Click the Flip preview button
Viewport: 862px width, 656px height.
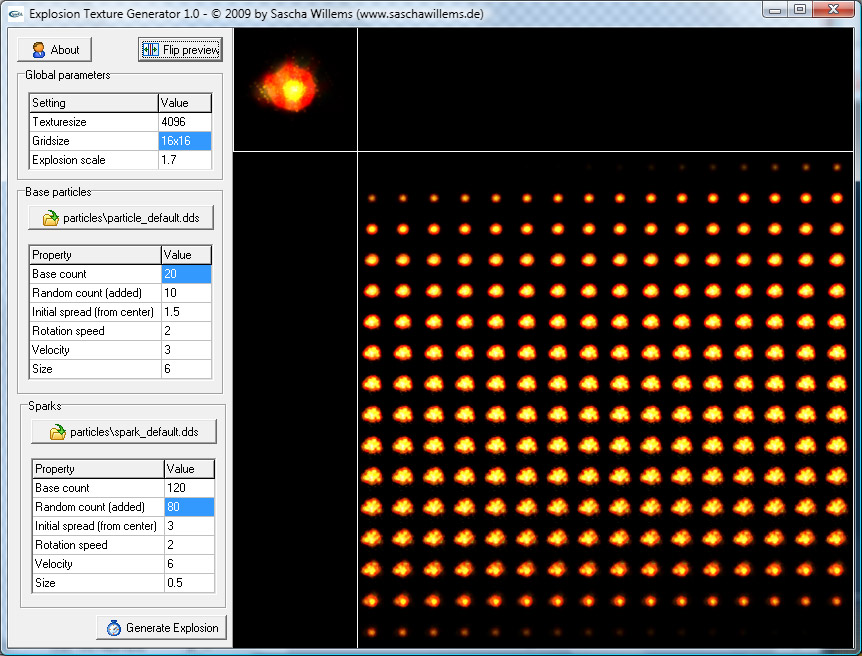[x=180, y=50]
